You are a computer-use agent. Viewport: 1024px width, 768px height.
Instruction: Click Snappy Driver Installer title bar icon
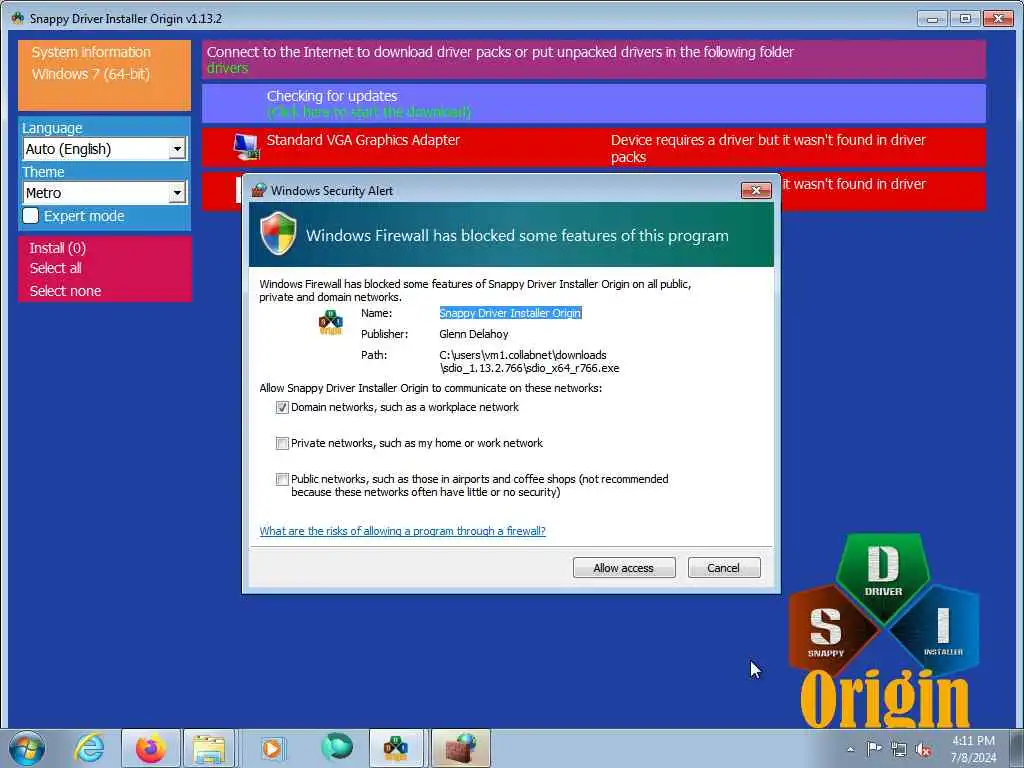[18, 18]
